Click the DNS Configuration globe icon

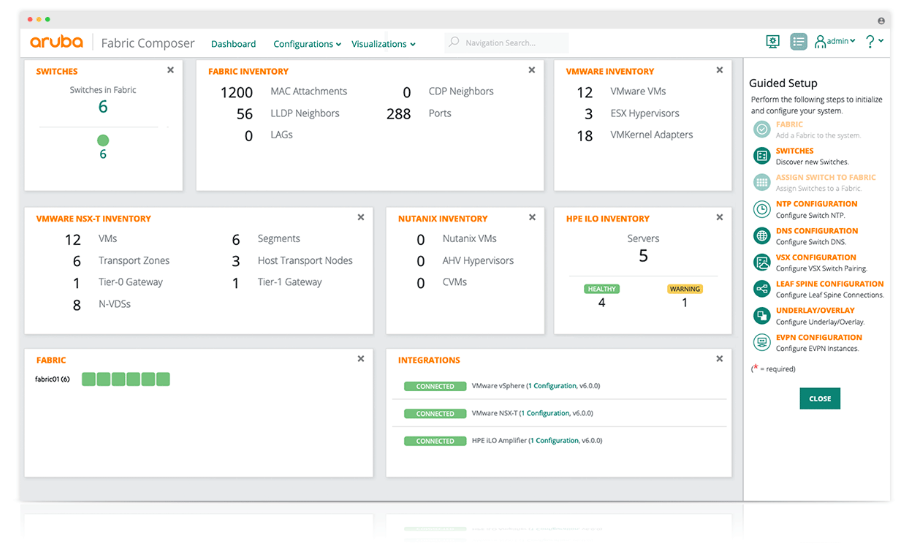762,235
